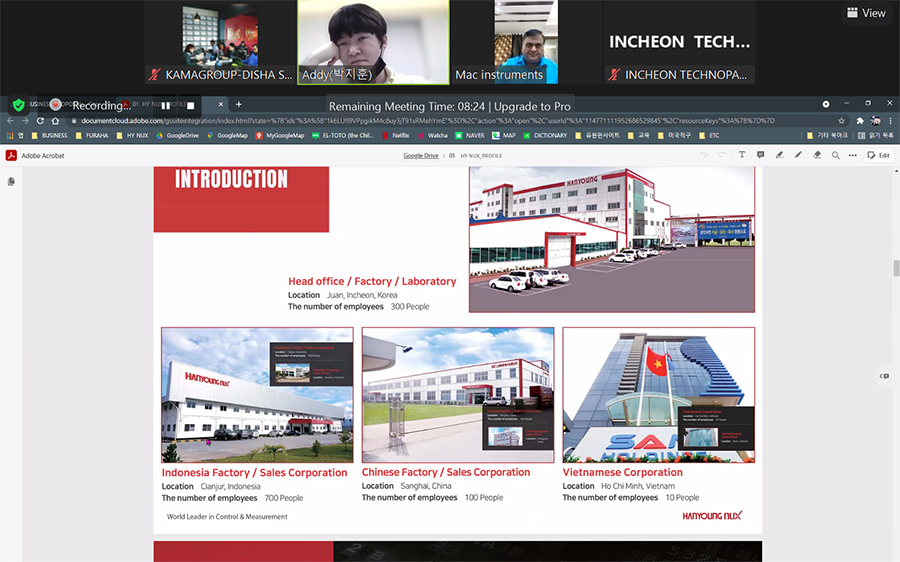This screenshot has width=900, height=562.
Task: Open the Watcha bookmark
Action: pyautogui.click(x=432, y=135)
